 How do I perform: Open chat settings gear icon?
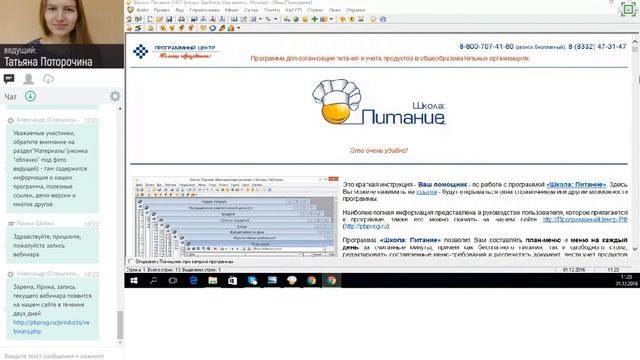(x=115, y=96)
